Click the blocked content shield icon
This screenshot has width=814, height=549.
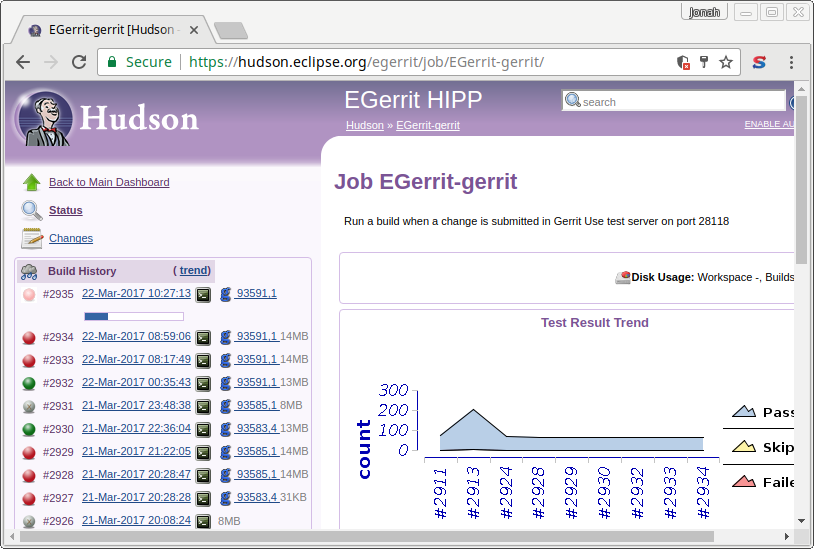tap(683, 62)
